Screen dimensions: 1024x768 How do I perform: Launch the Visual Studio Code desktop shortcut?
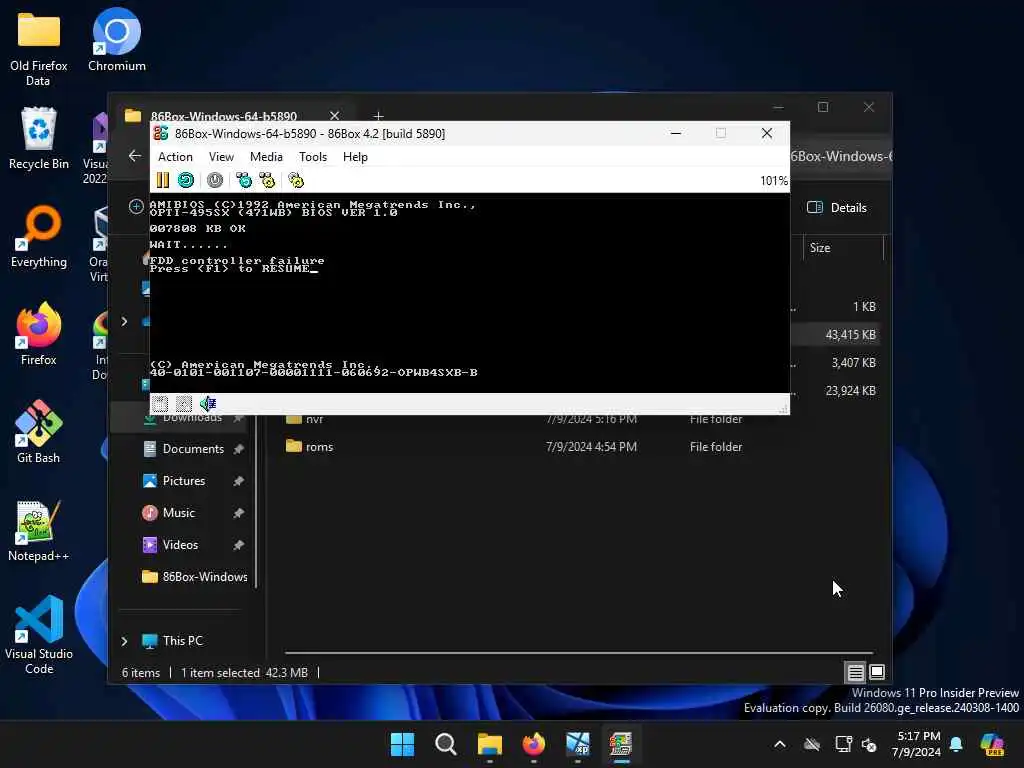point(39,635)
